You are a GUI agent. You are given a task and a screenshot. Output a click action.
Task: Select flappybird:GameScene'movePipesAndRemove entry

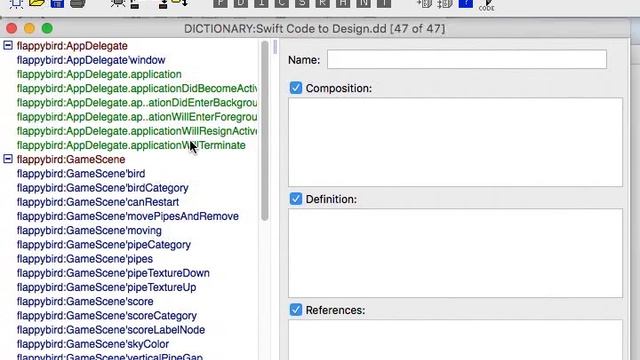pyautogui.click(x=128, y=216)
